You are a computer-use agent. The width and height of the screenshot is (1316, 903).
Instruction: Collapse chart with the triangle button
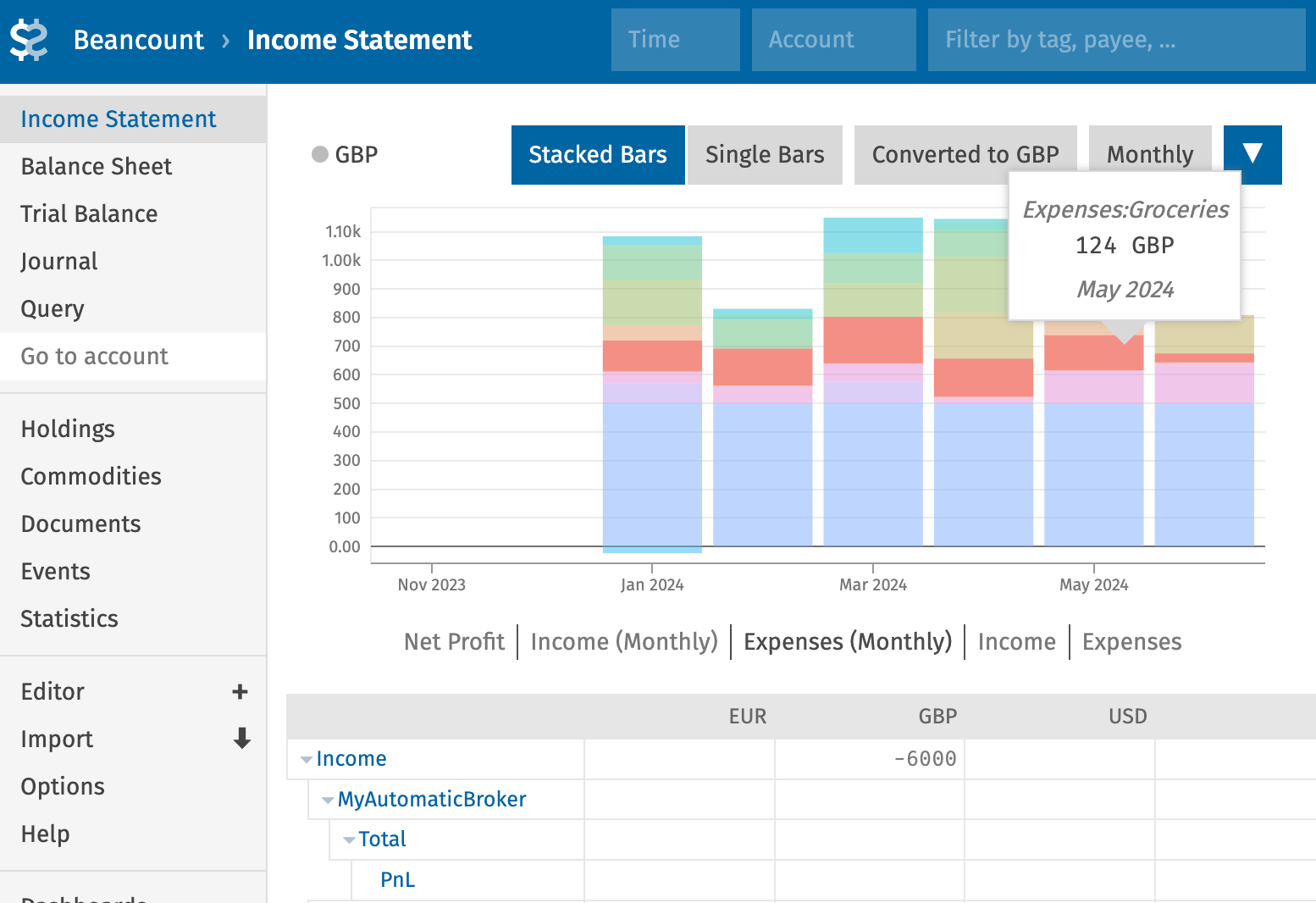pyautogui.click(x=1252, y=154)
